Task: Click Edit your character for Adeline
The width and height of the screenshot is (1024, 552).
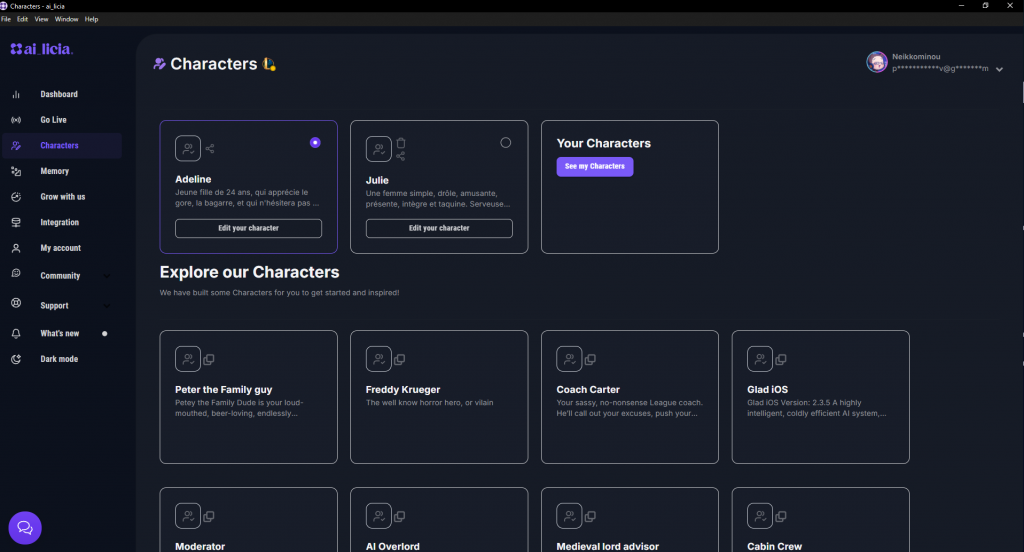Action: click(248, 228)
